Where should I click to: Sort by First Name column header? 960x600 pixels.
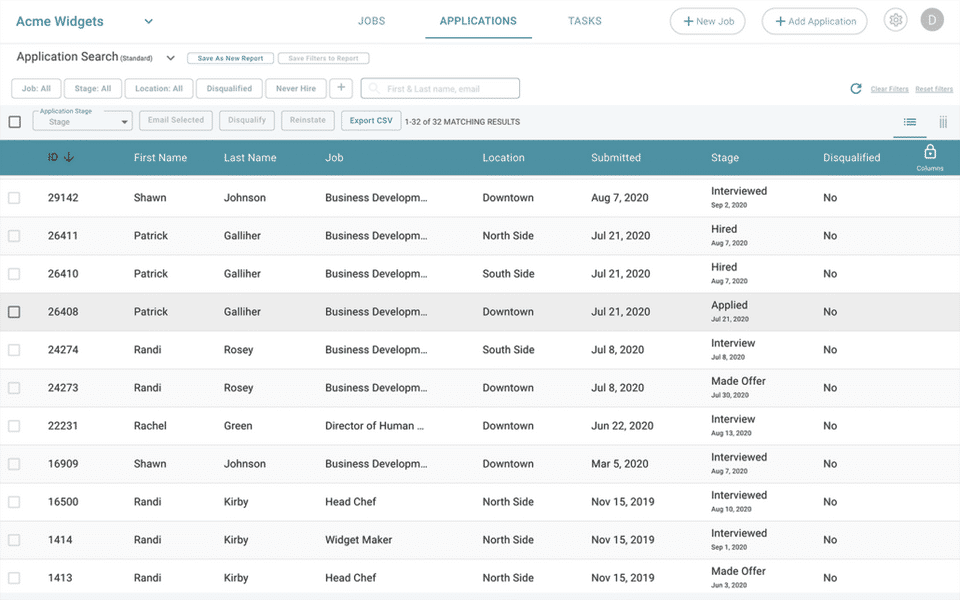tap(160, 157)
